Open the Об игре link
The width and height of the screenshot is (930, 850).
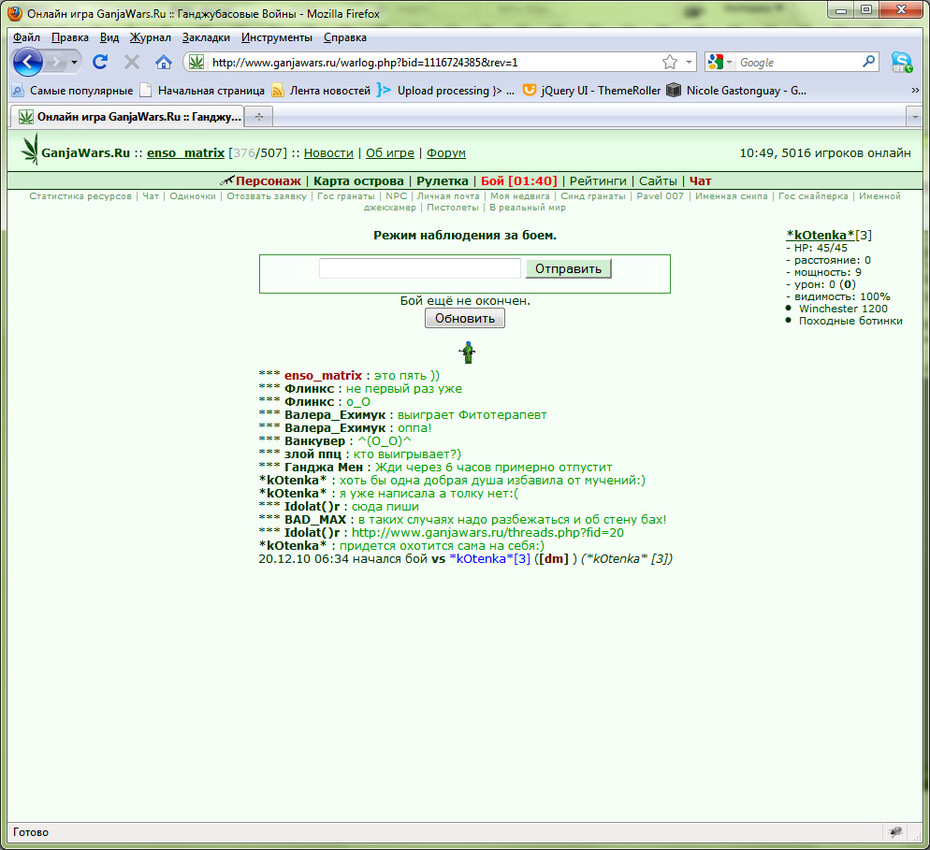coord(390,153)
